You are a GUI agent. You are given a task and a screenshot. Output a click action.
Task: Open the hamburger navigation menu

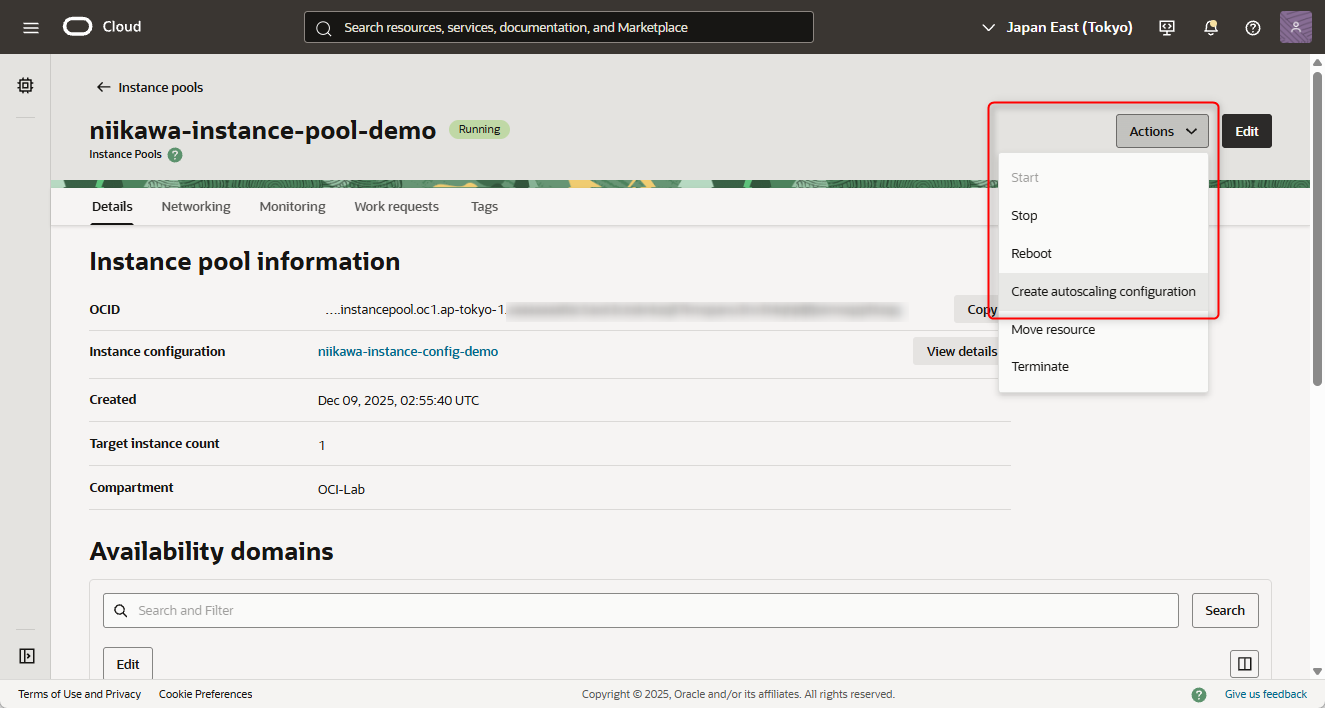31,27
